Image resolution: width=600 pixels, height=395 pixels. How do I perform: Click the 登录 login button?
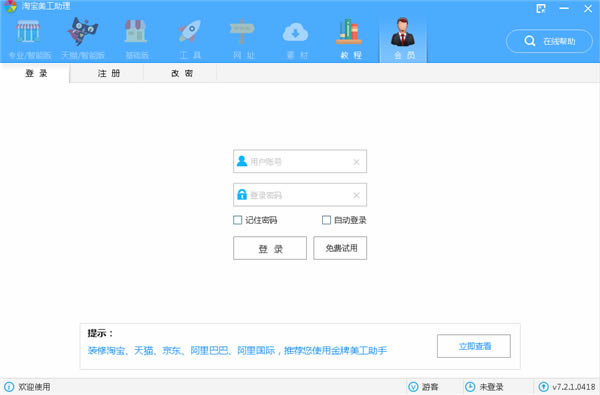coord(270,248)
